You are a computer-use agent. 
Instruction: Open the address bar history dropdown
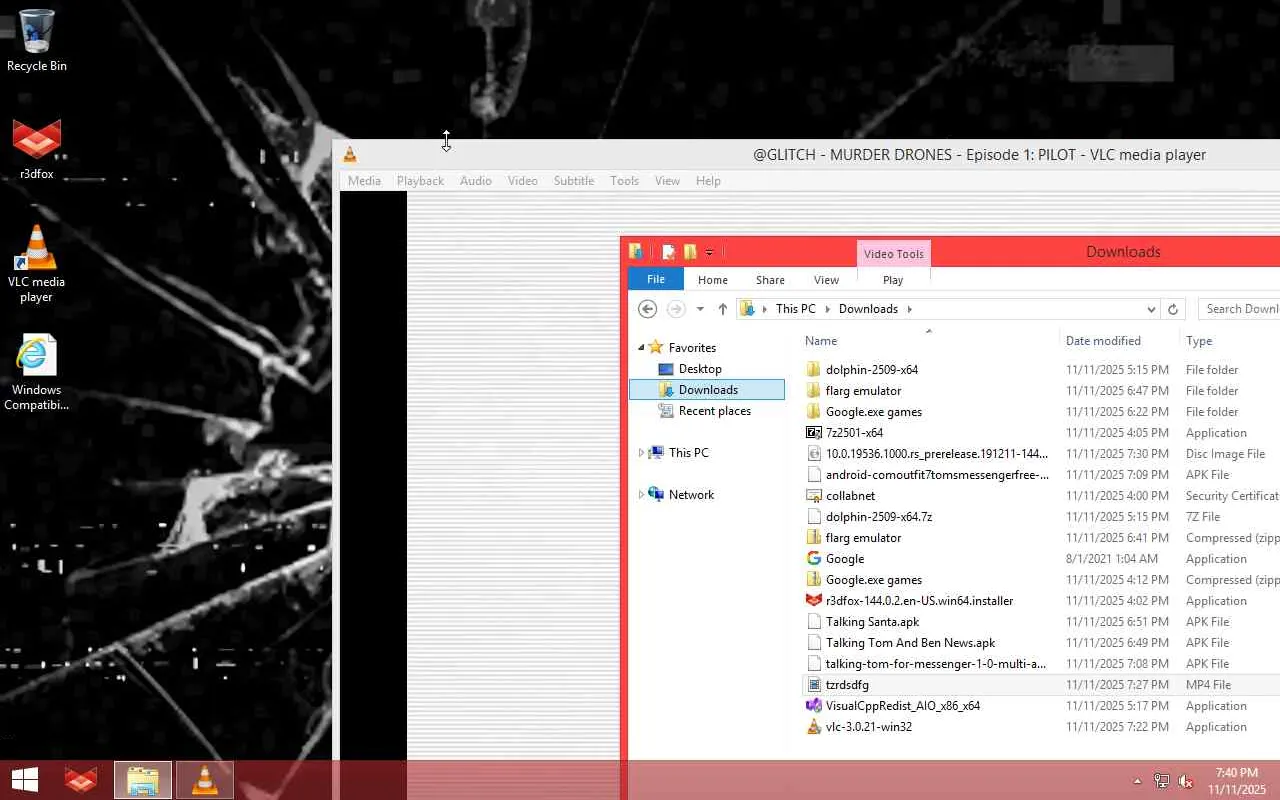[1151, 309]
